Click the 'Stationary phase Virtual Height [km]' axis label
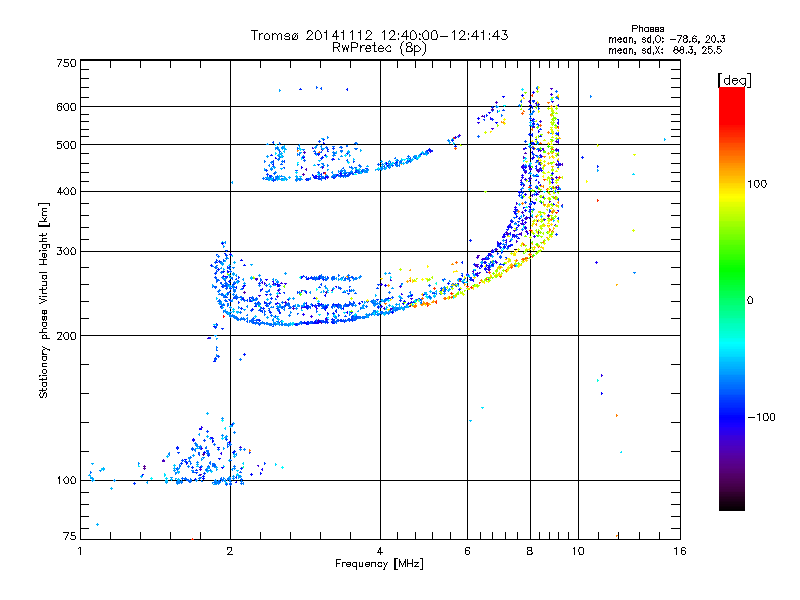Screen dimensions: 800x600 click(x=44, y=301)
